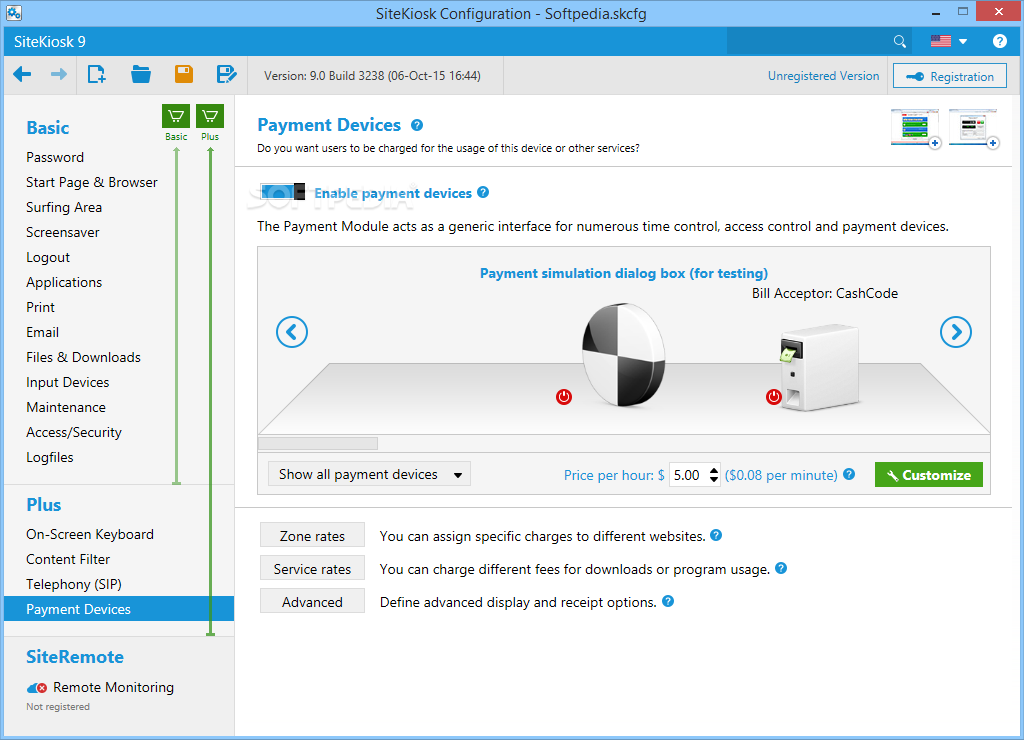Image resolution: width=1024 pixels, height=740 pixels.
Task: Open the Telephony (SIP) section
Action: [x=74, y=584]
